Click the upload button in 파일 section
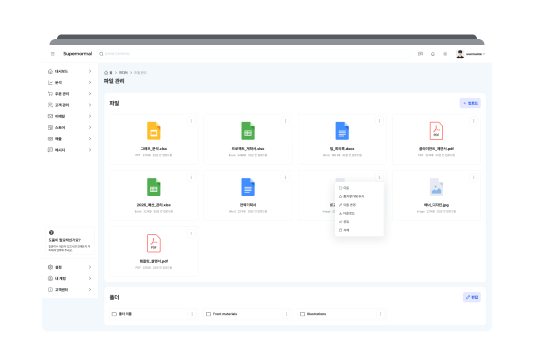The height and width of the screenshot is (360, 534). [x=470, y=103]
